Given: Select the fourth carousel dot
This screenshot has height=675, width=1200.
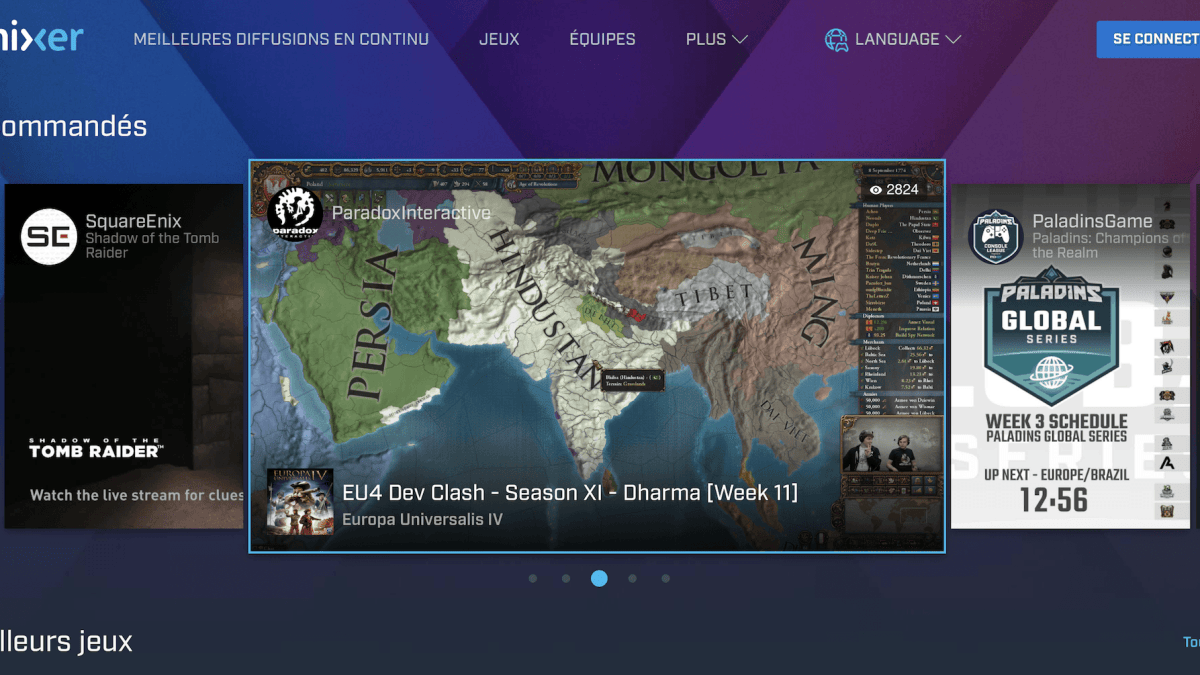Looking at the screenshot, I should click(632, 578).
